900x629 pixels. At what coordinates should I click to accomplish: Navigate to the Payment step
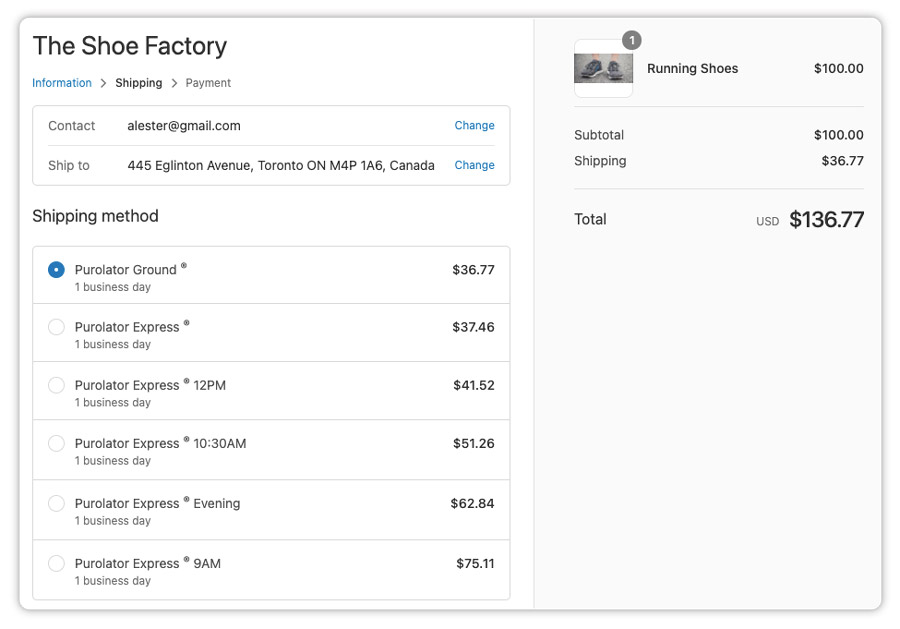pos(207,83)
